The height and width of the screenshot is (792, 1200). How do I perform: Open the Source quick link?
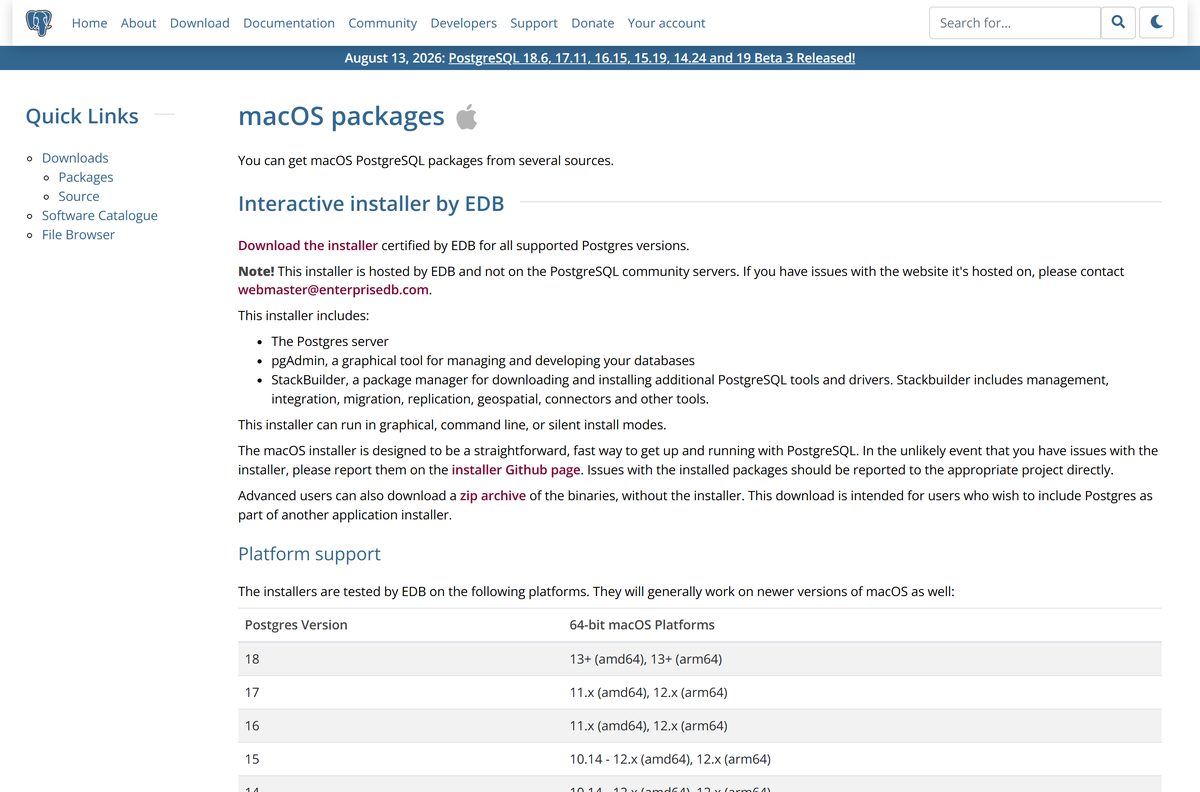coord(79,196)
